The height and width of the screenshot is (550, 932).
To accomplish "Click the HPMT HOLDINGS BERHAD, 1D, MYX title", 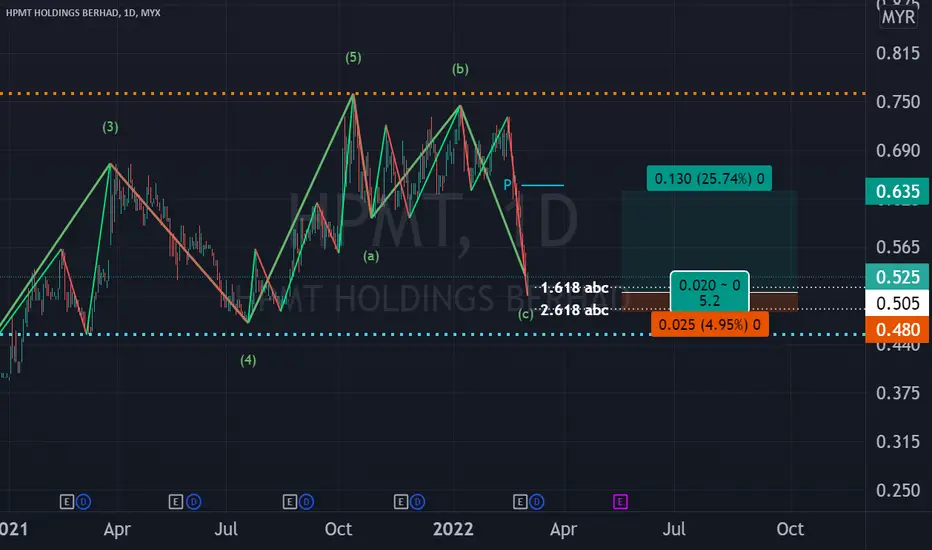I will 83,12.
